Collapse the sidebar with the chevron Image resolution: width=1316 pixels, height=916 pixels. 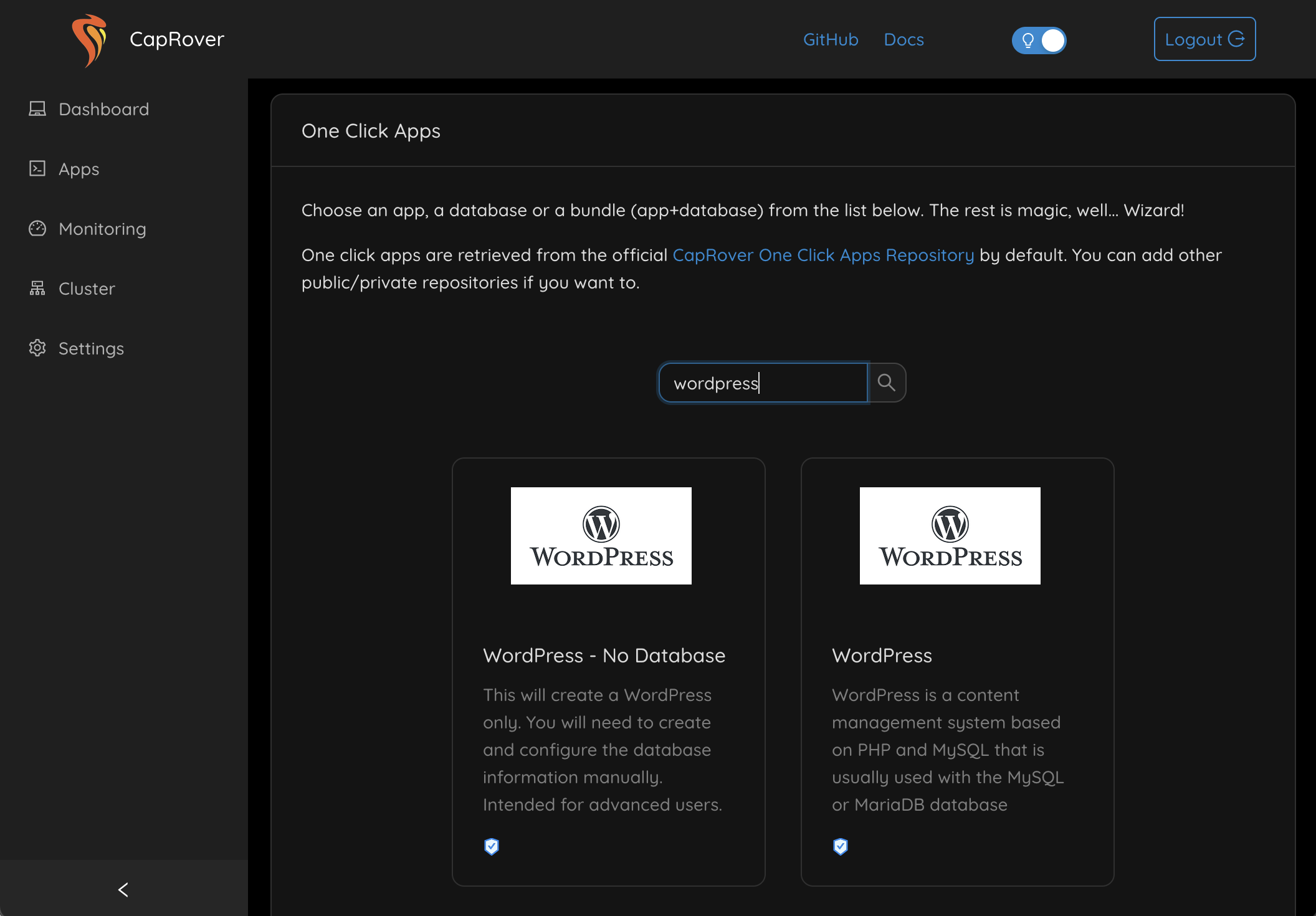123,890
